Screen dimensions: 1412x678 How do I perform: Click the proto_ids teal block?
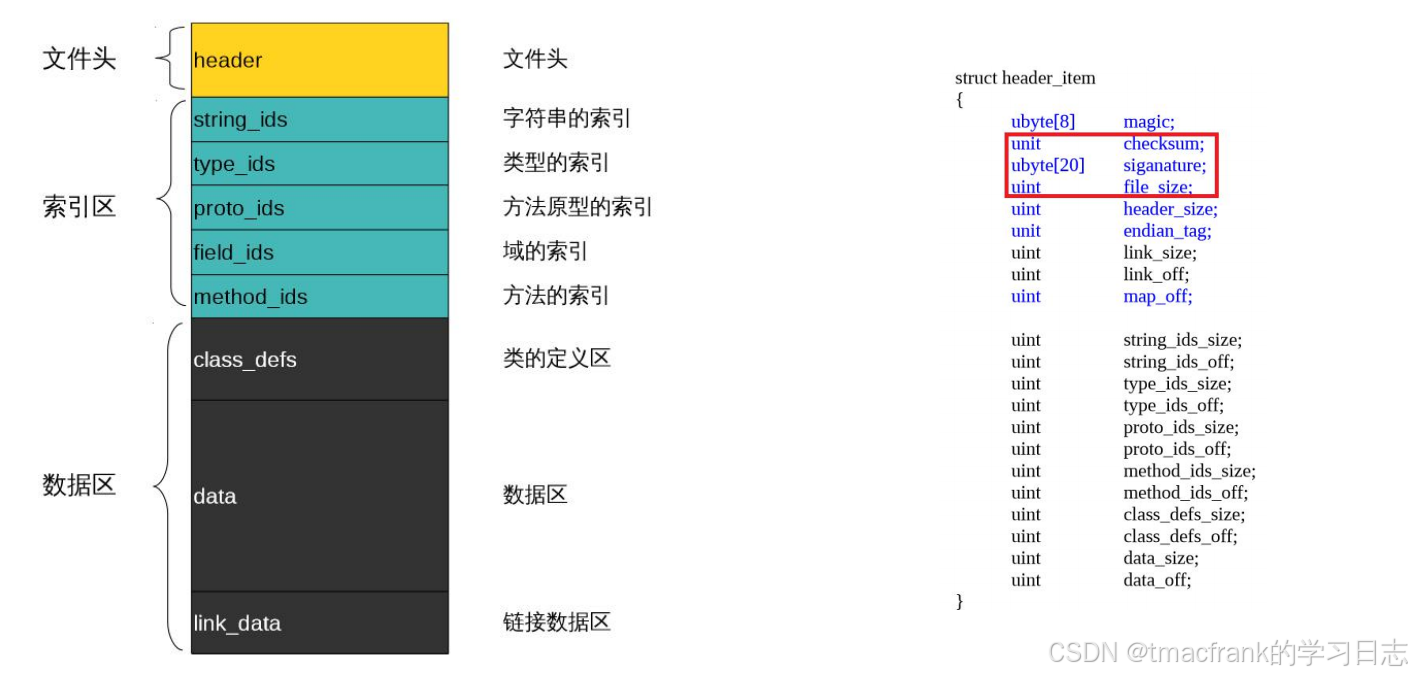320,208
